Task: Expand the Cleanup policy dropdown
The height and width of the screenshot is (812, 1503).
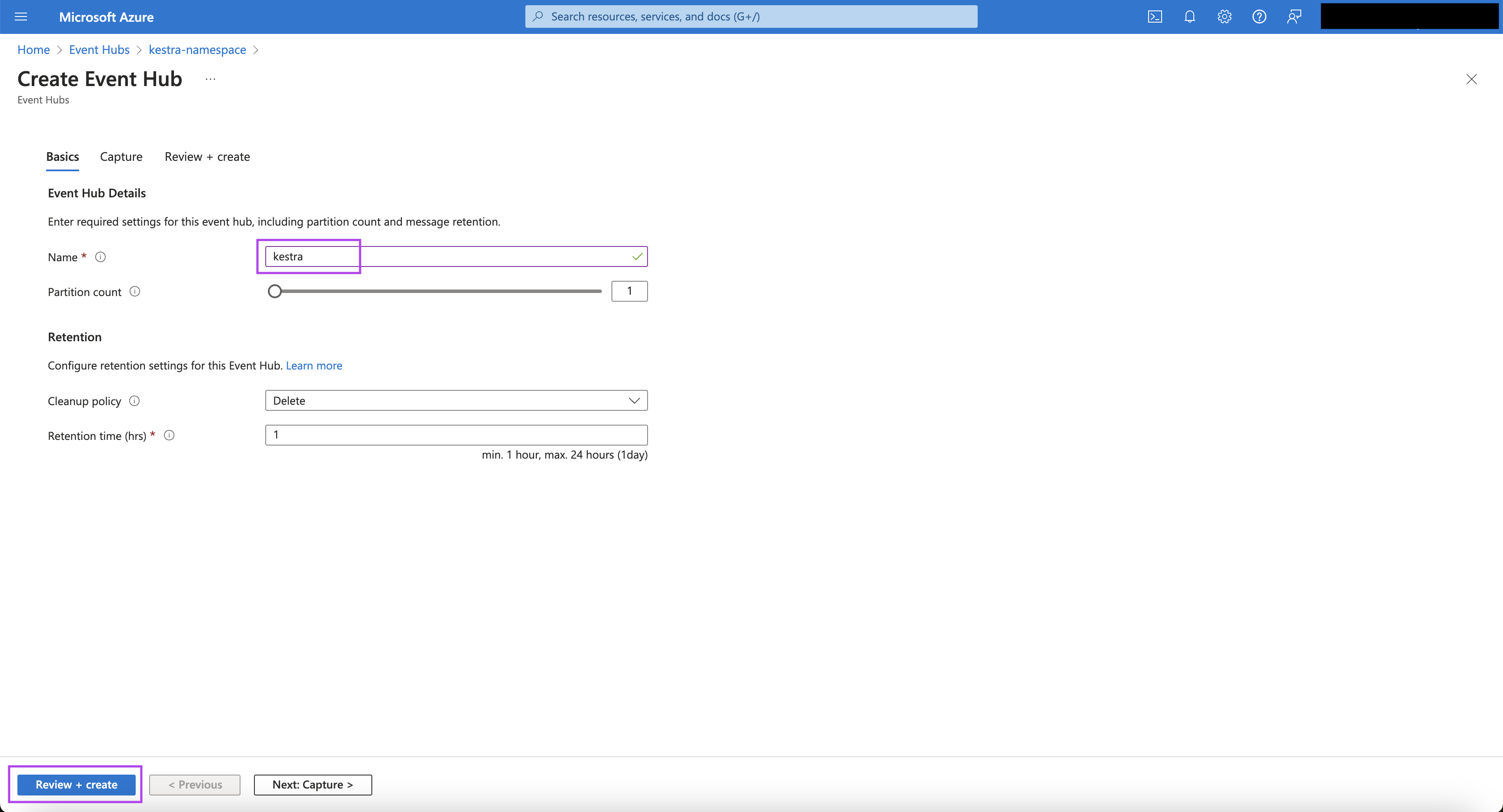Action: click(x=456, y=401)
